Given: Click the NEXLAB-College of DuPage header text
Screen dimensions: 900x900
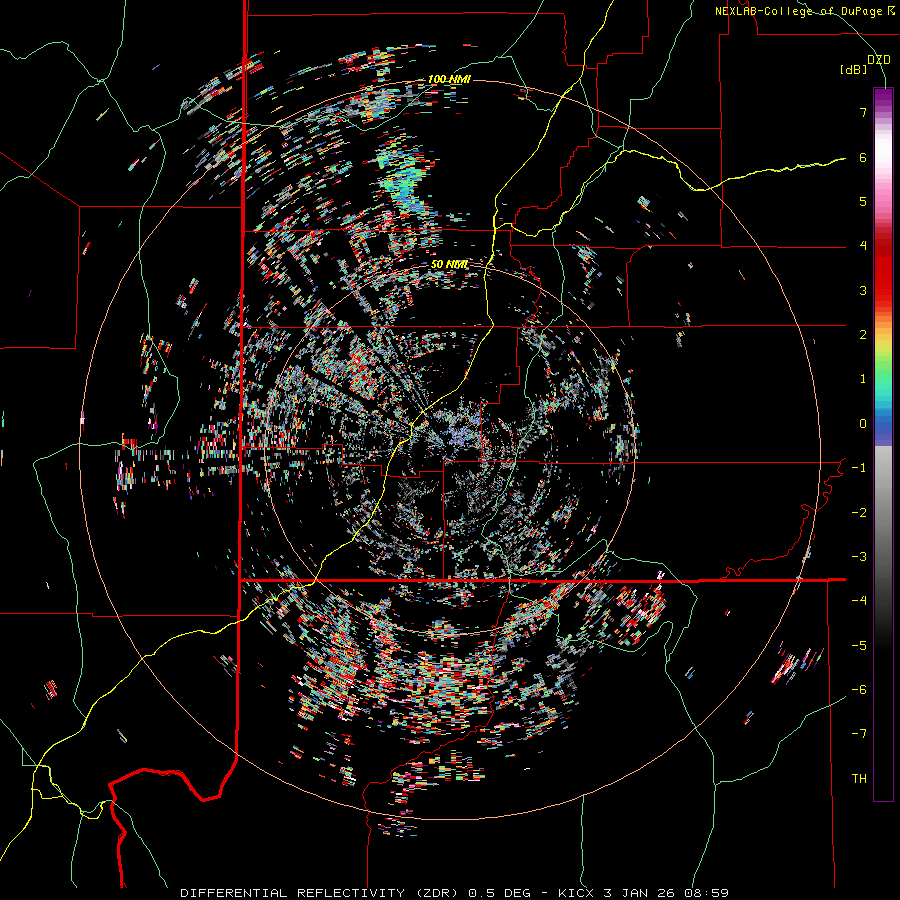Looking at the screenshot, I should [x=798, y=11].
